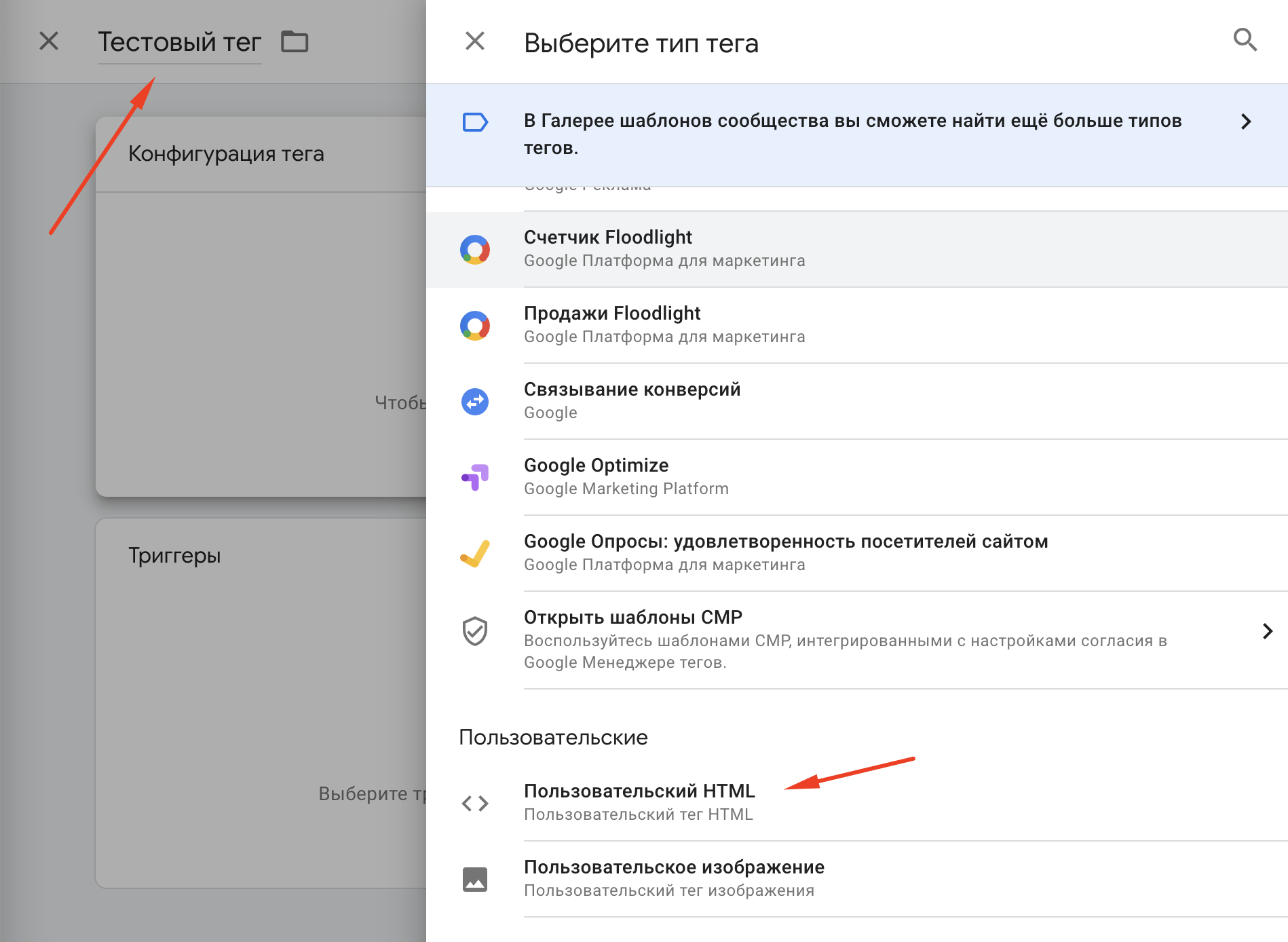Open Триггеры card
This screenshot has height=942, width=1288.
tap(261, 703)
